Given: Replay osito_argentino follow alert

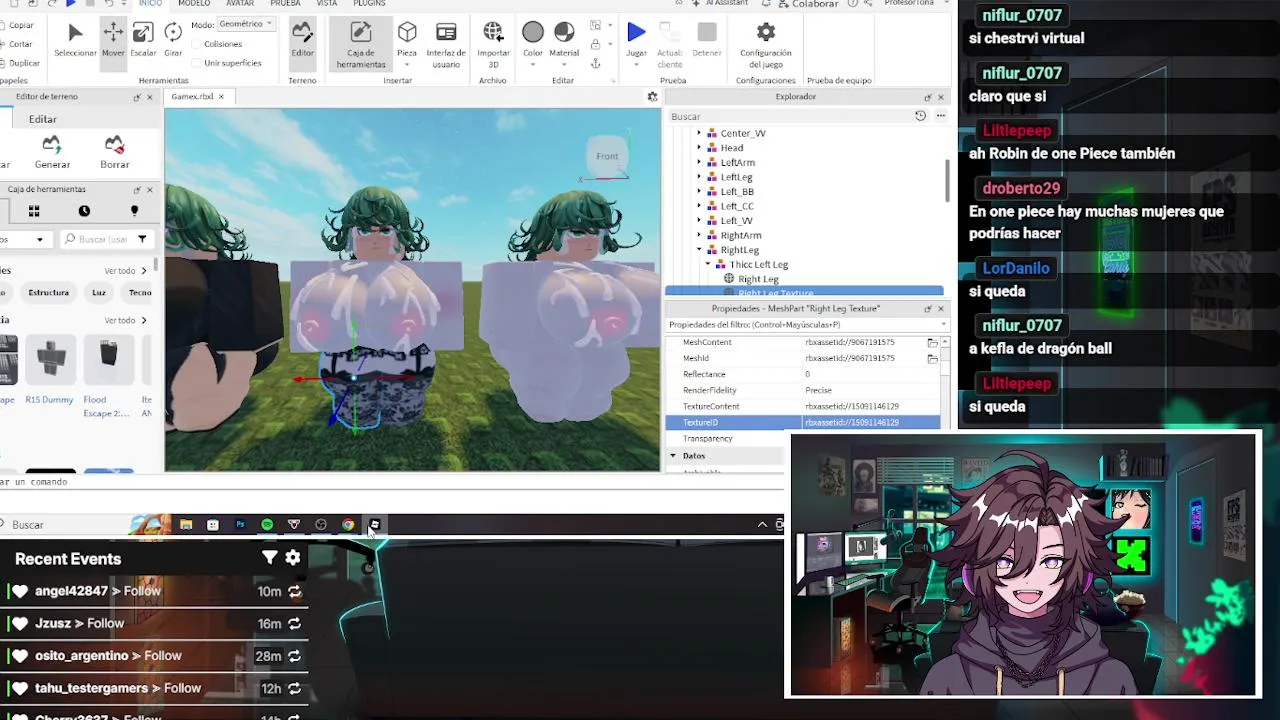Looking at the screenshot, I should click(294, 656).
